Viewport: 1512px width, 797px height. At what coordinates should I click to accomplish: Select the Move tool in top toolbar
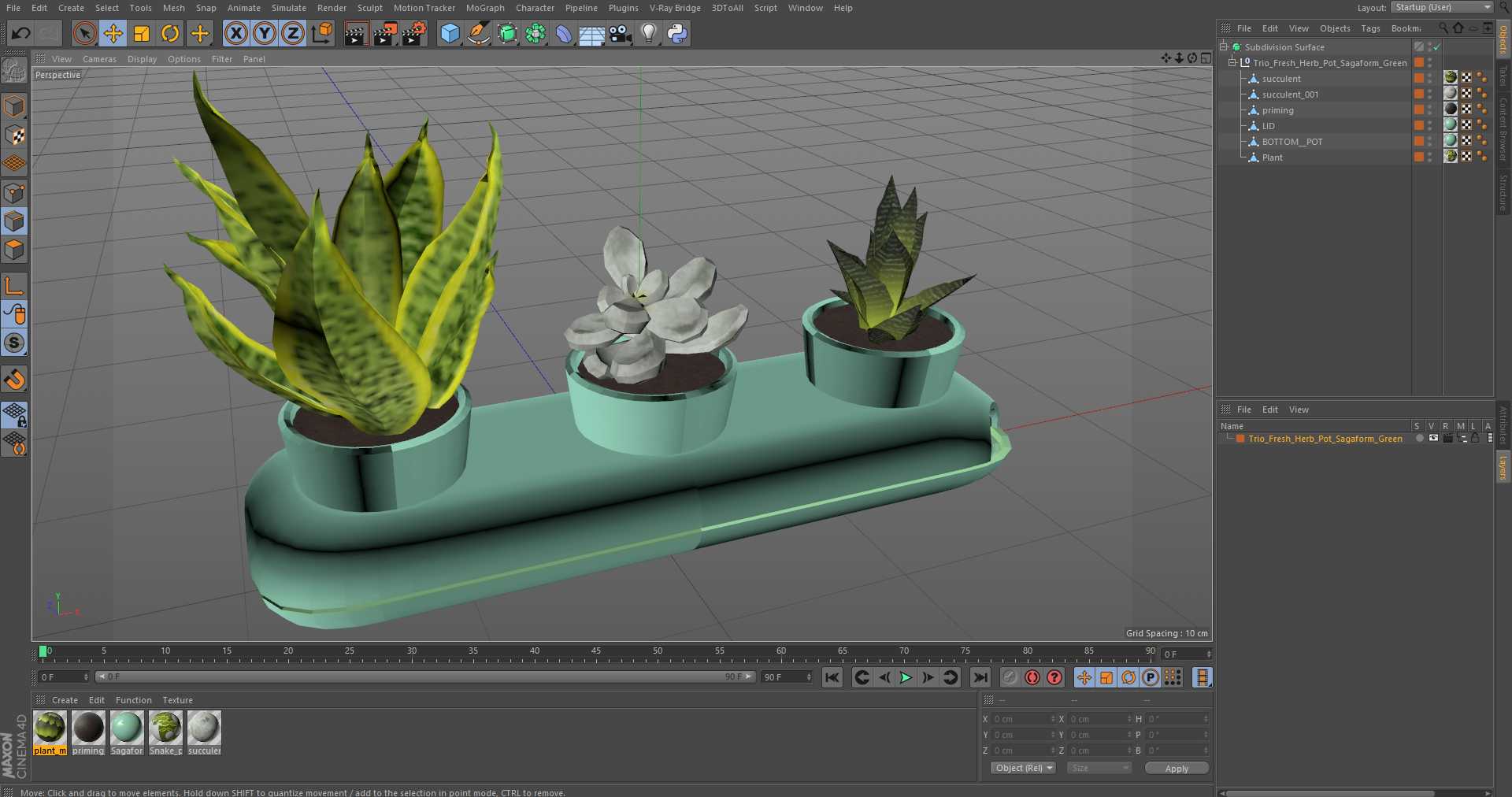(113, 33)
